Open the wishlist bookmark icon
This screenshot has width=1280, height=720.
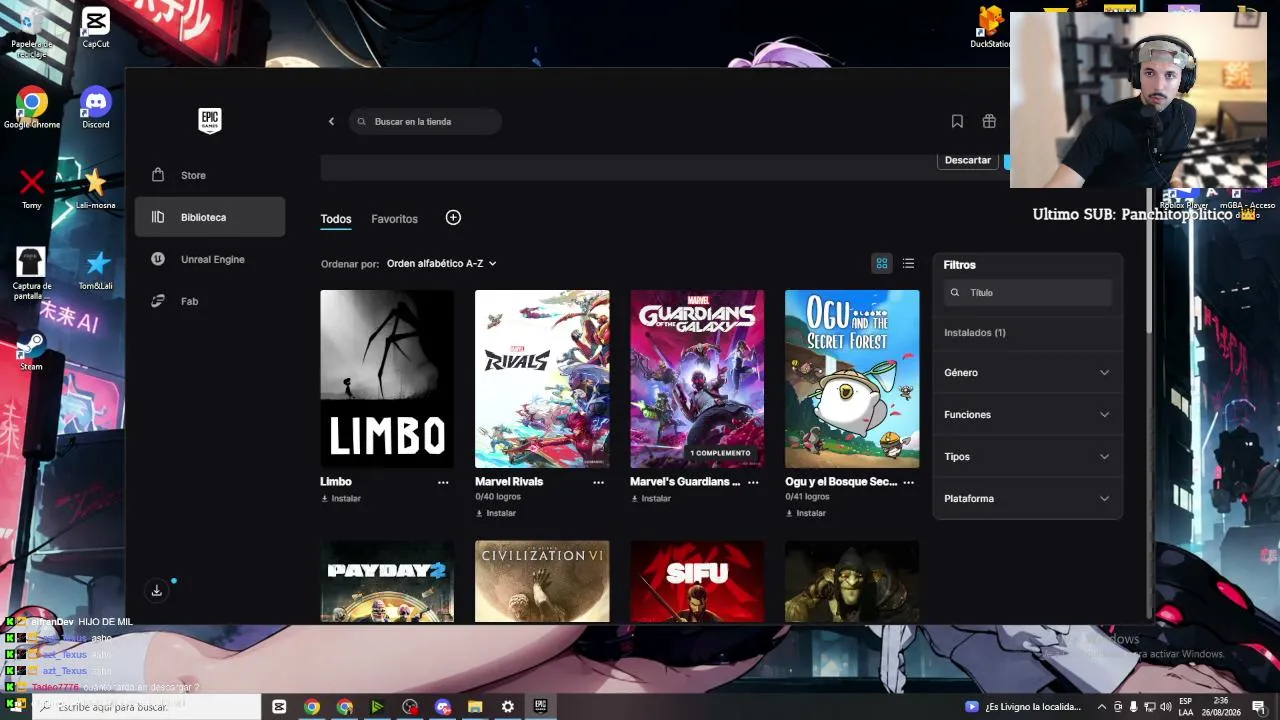(957, 122)
